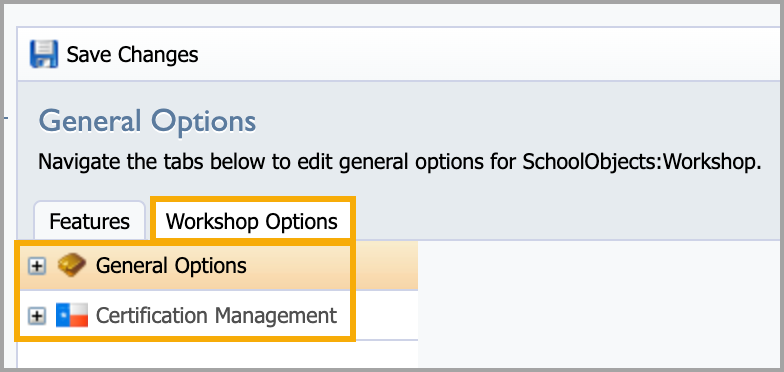
Task: Expand the General Options tree node
Action: pos(36,266)
